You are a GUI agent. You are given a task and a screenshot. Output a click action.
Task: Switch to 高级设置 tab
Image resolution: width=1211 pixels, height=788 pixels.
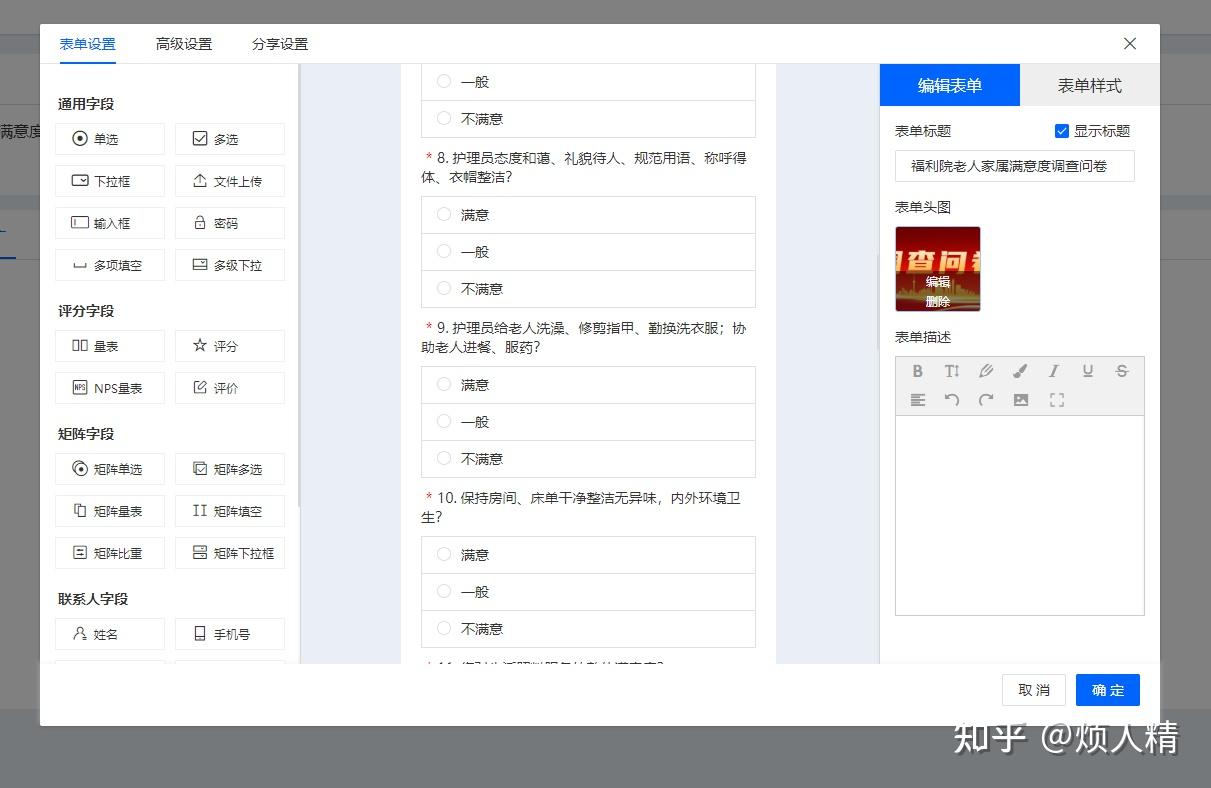pos(184,44)
